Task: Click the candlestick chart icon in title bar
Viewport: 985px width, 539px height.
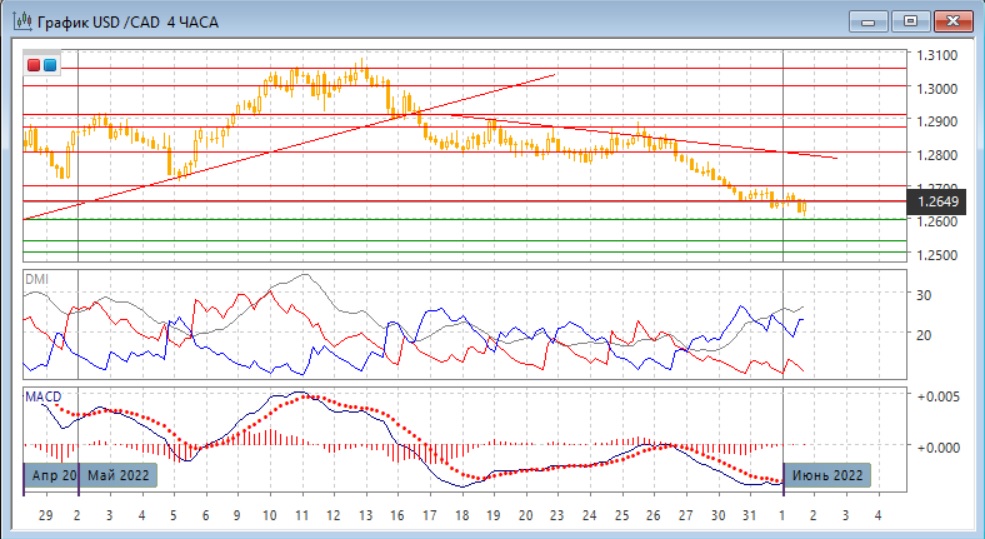Action: pos(20,21)
